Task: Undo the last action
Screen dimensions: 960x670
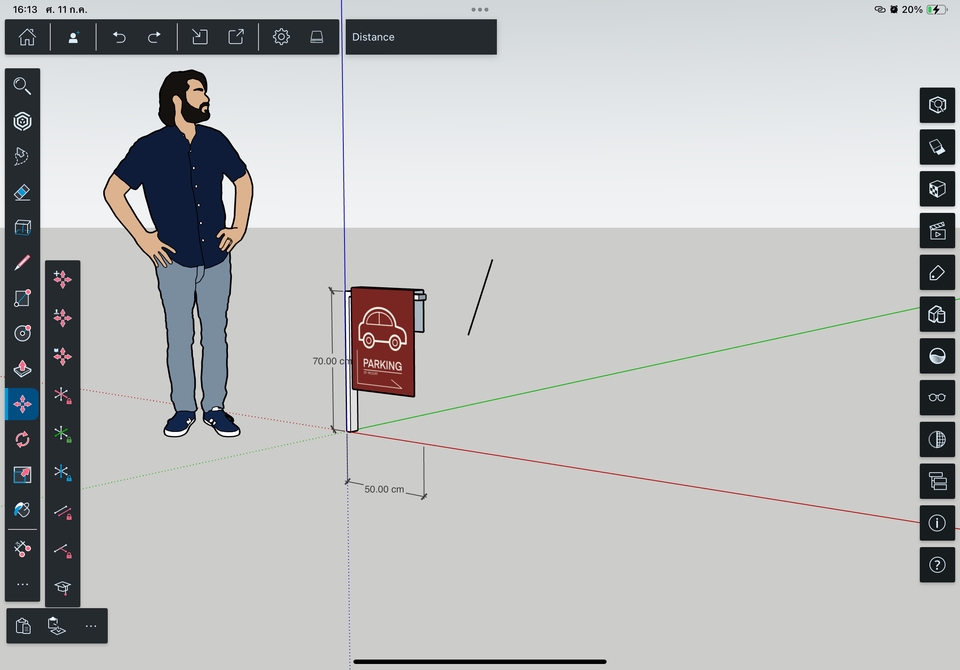Action: coord(119,37)
